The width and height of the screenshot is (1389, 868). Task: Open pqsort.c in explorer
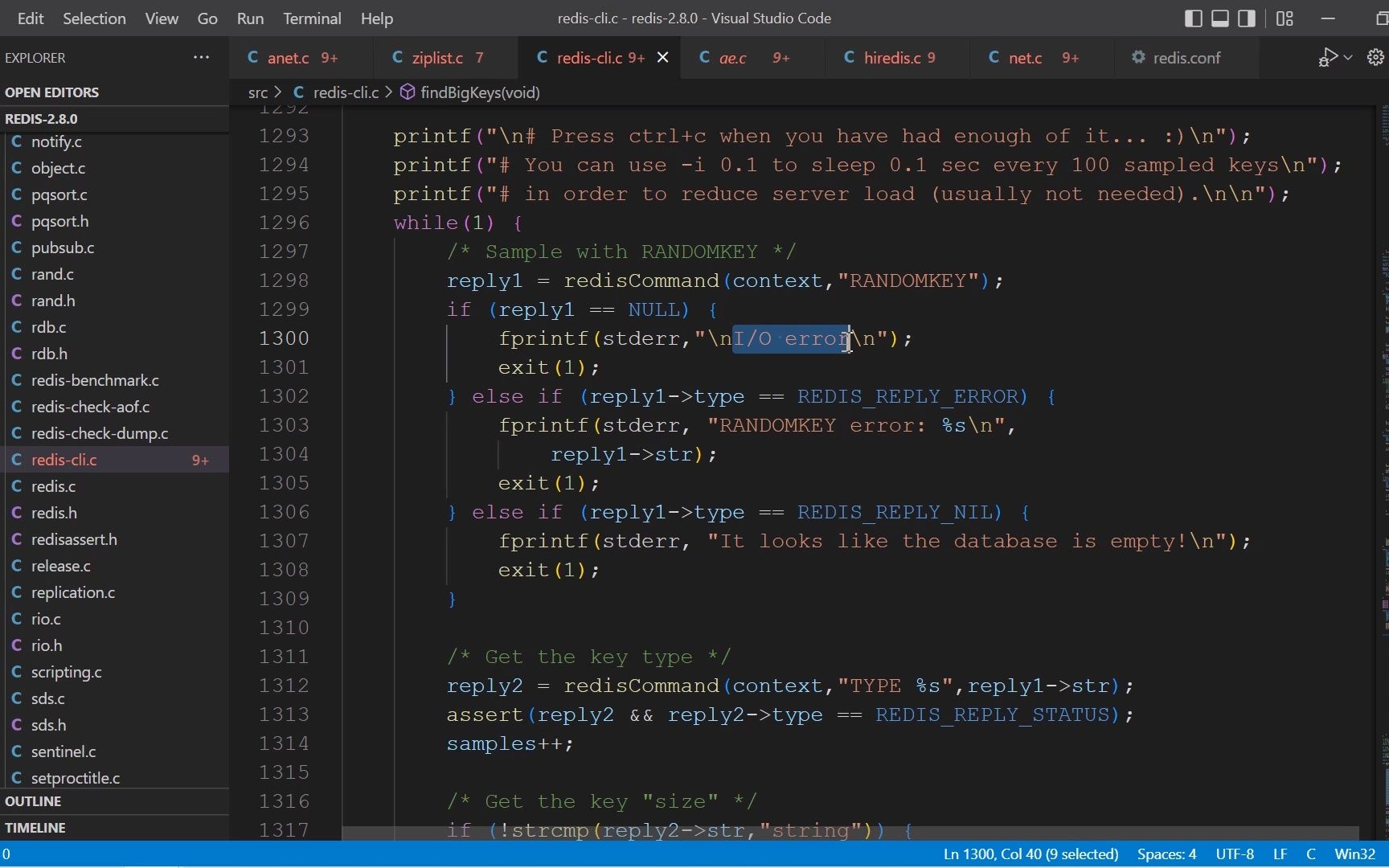(114, 194)
